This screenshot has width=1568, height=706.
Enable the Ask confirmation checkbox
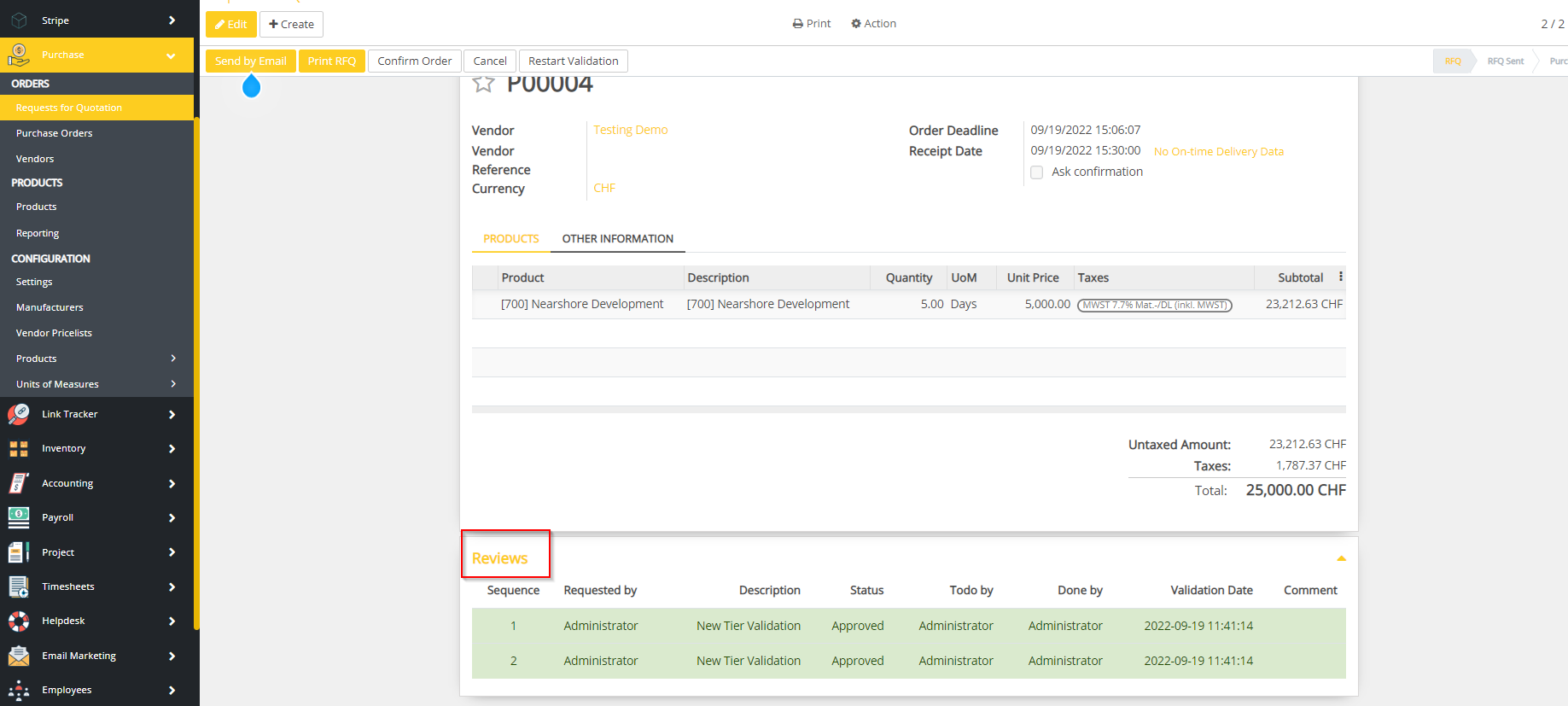tap(1036, 172)
